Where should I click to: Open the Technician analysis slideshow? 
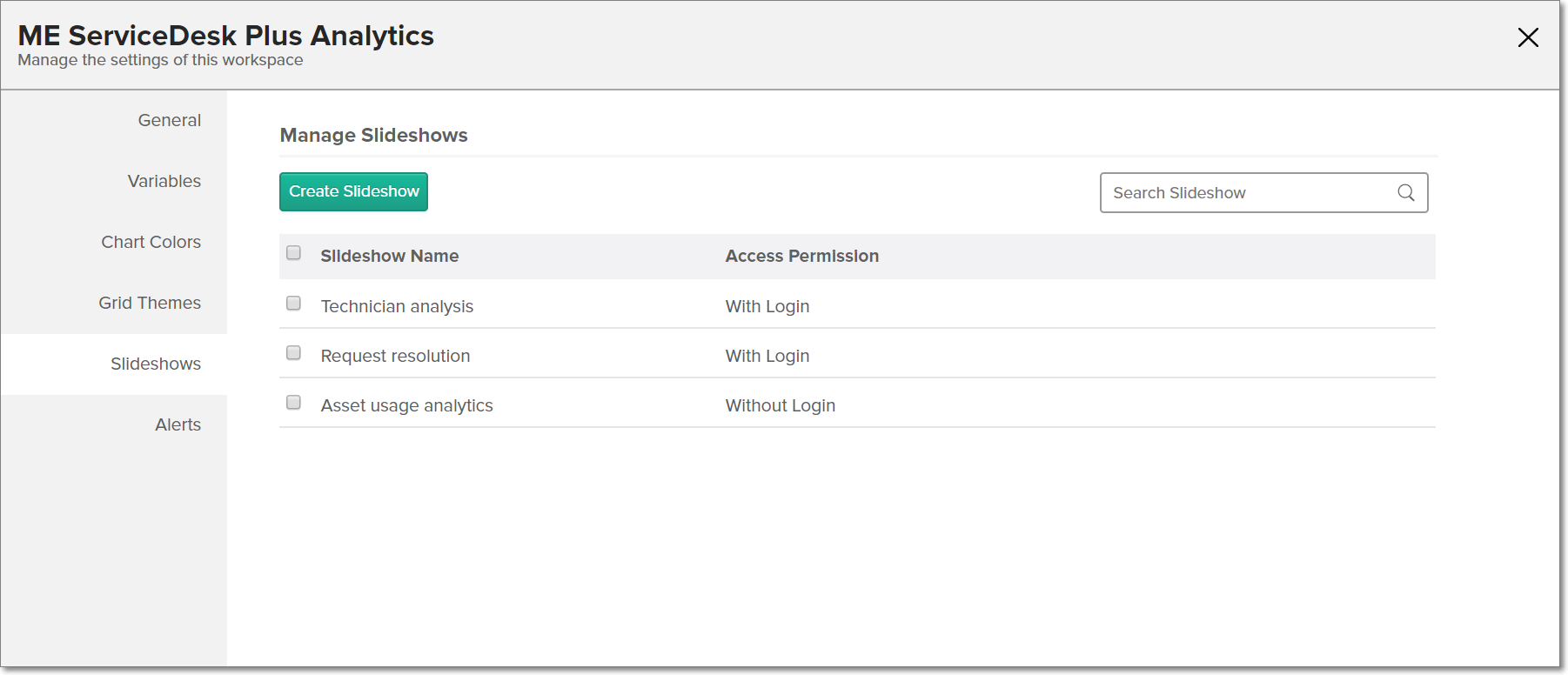coord(397,307)
